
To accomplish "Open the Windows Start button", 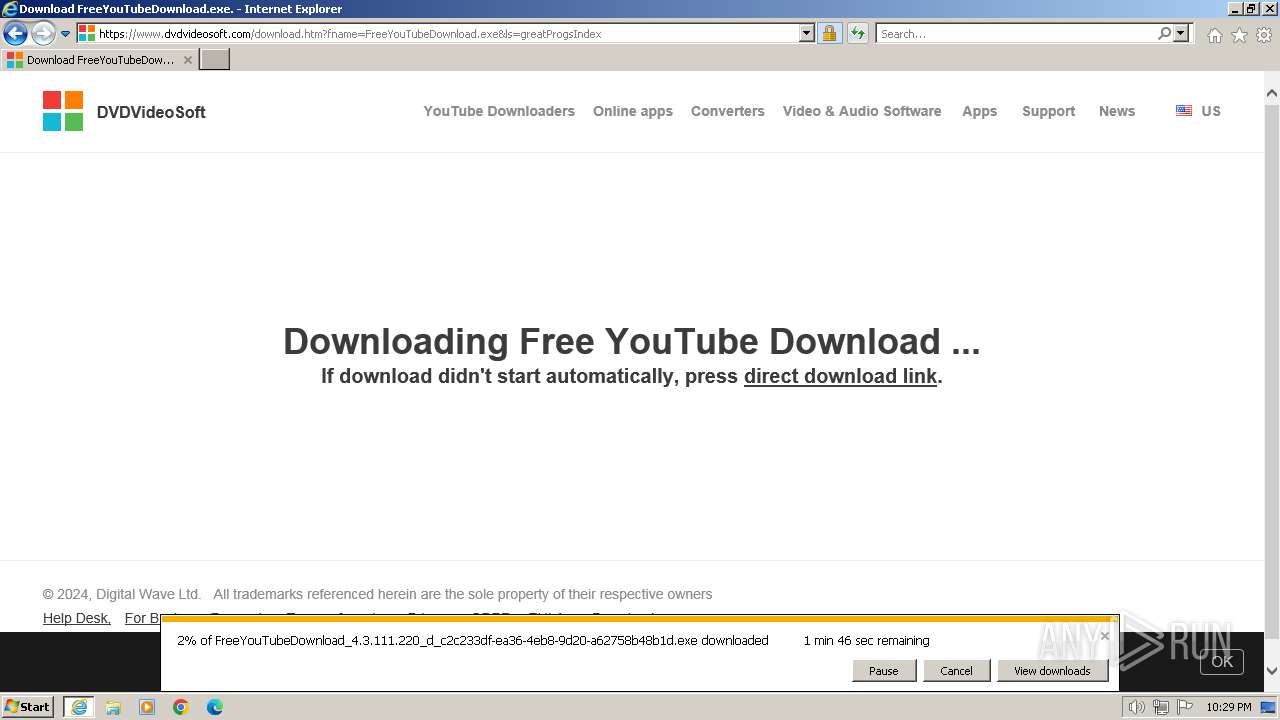I will [28, 707].
